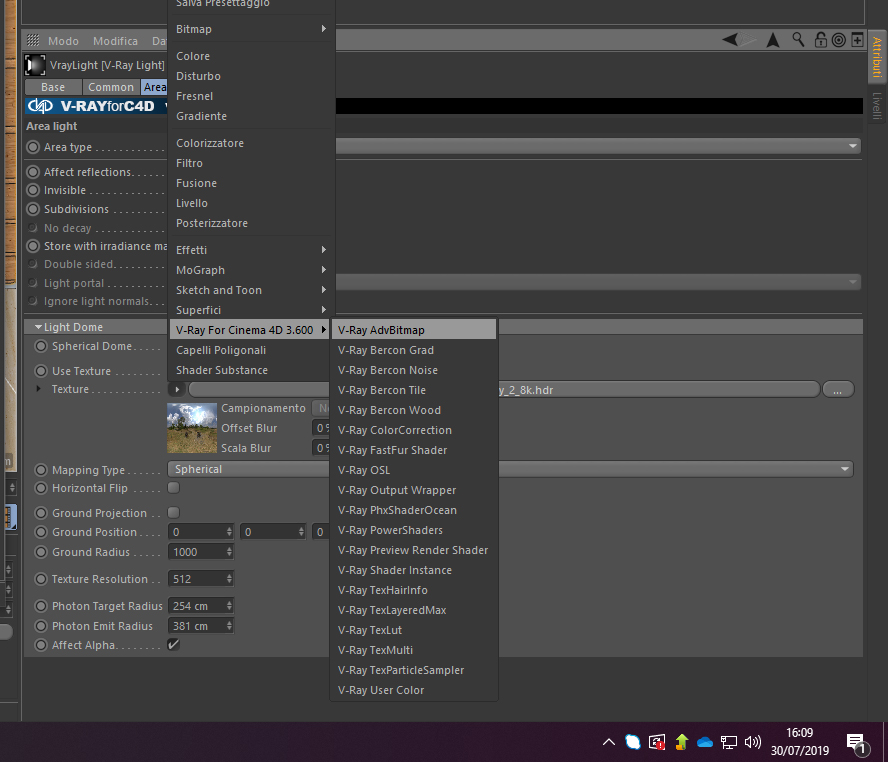Choose V-Ray Bercon Noise shader
Screen dimensions: 888x762
pyautogui.click(x=413, y=370)
